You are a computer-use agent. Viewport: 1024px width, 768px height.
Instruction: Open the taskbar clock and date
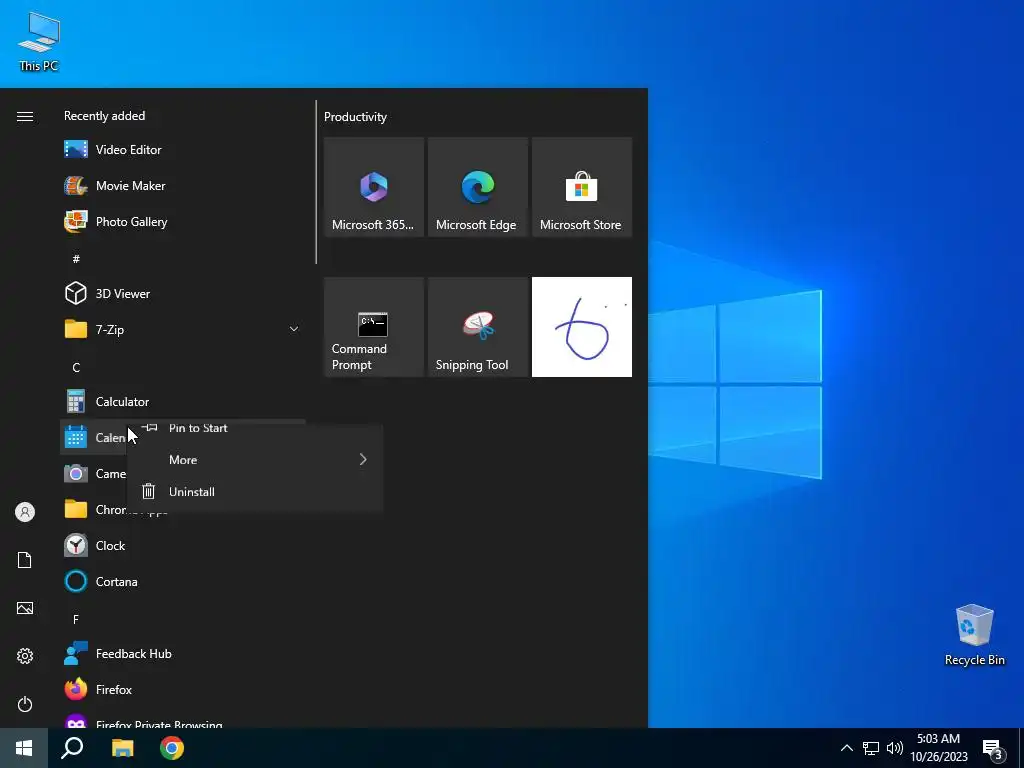(x=938, y=748)
